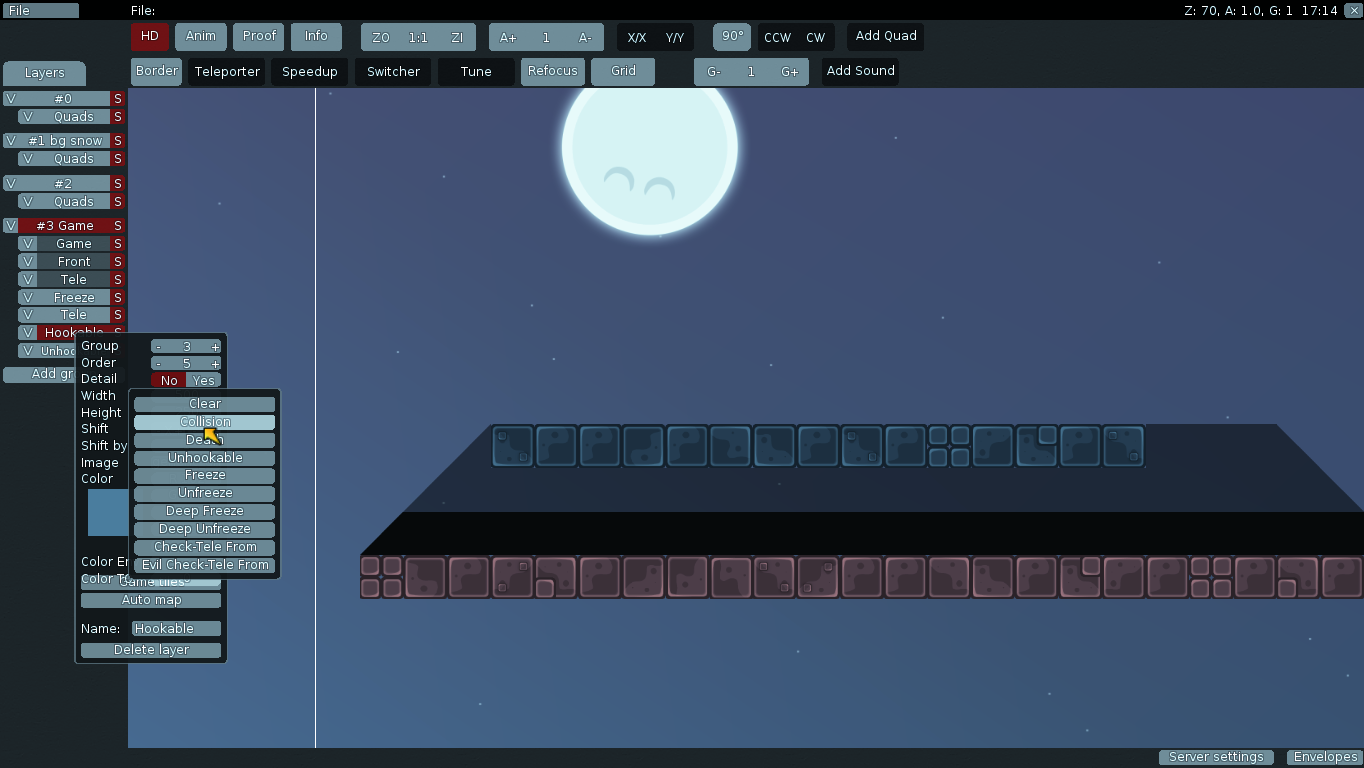Toggle the HD high detail button
1364x768 pixels.
pyautogui.click(x=149, y=36)
